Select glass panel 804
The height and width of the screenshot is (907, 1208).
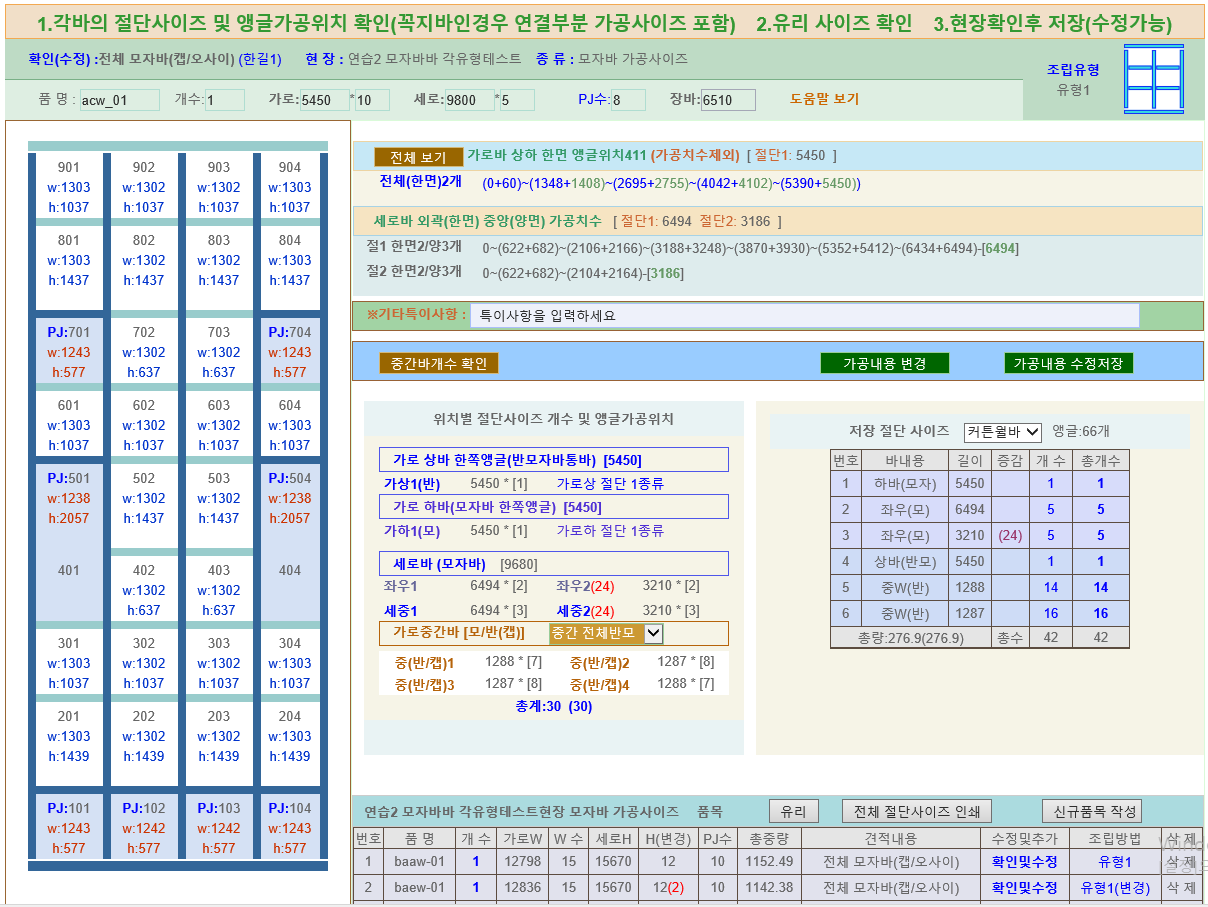pyautogui.click(x=290, y=268)
